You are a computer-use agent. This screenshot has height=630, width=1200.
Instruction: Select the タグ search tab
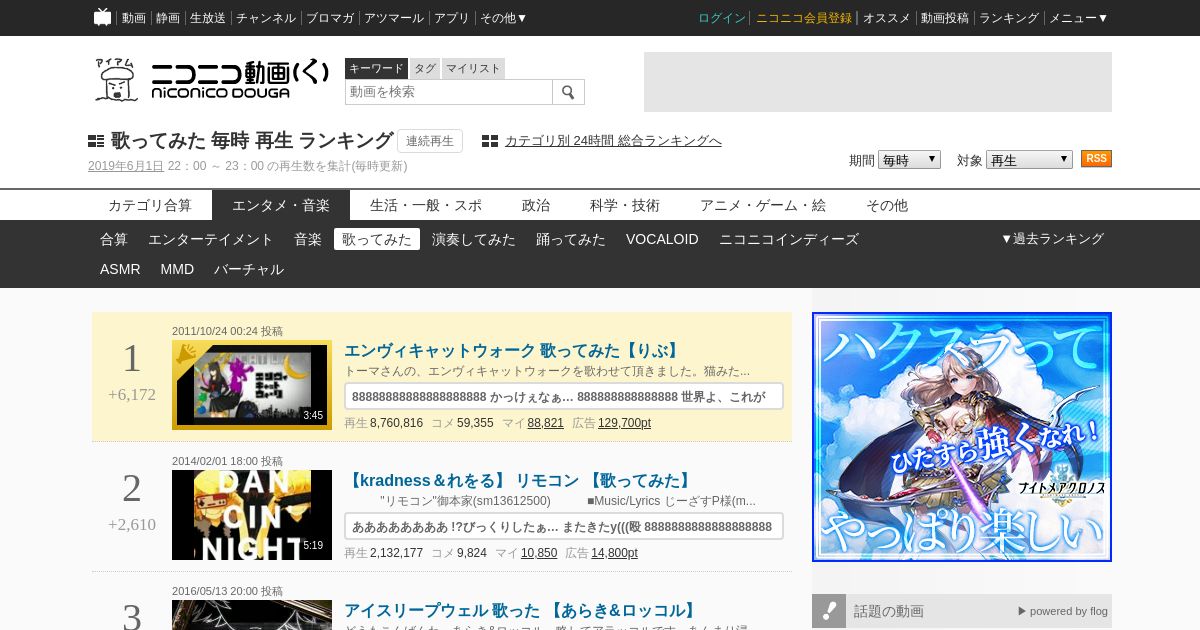pyautogui.click(x=425, y=68)
